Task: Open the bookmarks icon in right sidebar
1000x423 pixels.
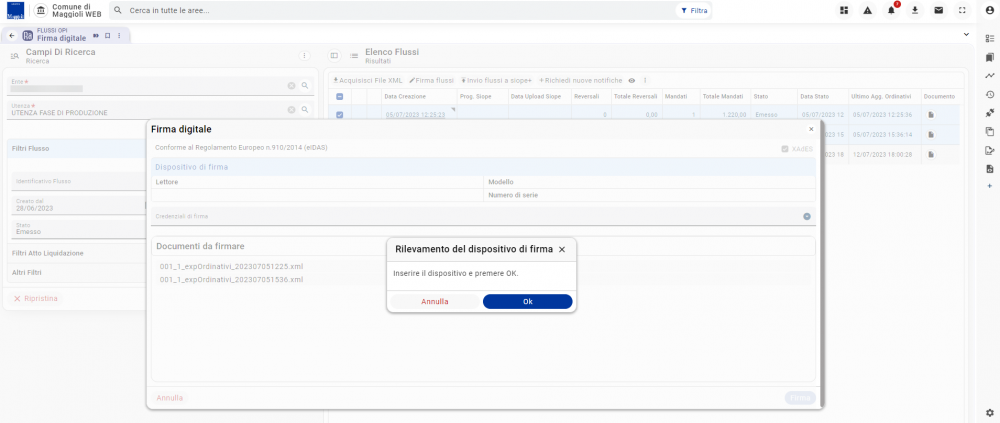Action: point(990,57)
